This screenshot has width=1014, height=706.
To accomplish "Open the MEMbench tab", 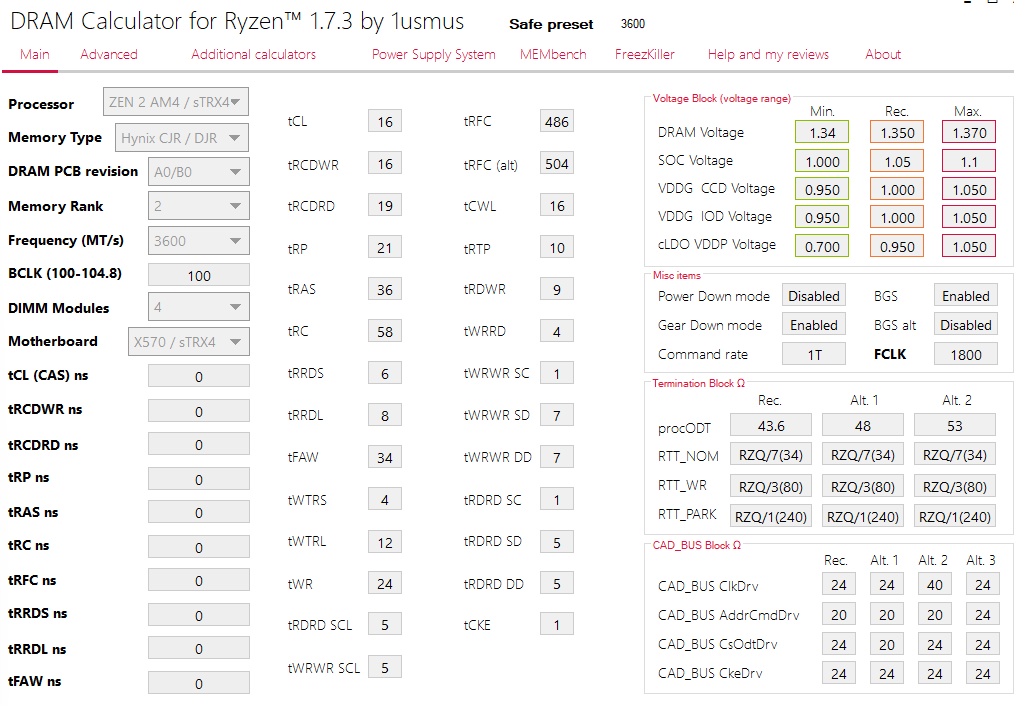I will [x=553, y=54].
